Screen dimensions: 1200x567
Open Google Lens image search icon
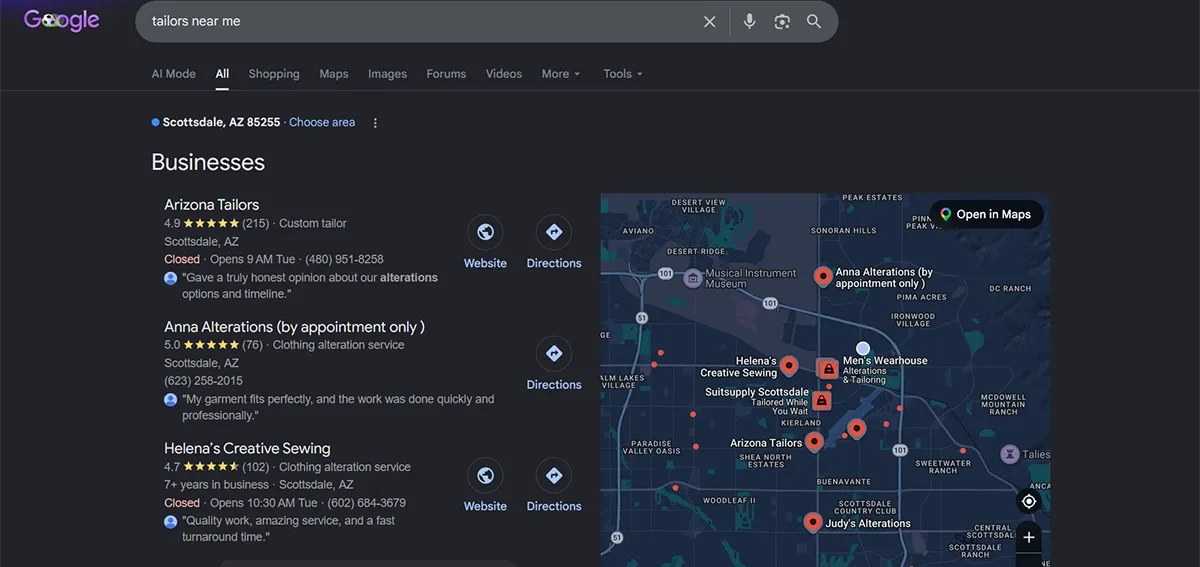(x=782, y=21)
